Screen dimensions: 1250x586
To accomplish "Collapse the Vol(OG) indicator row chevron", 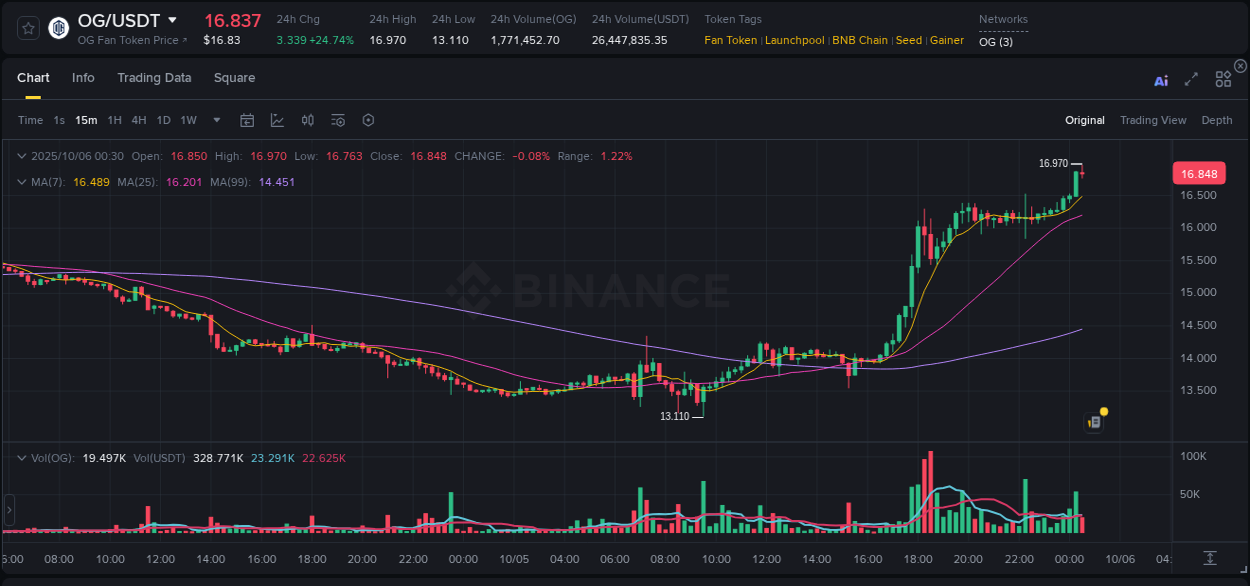I will 22,456.
